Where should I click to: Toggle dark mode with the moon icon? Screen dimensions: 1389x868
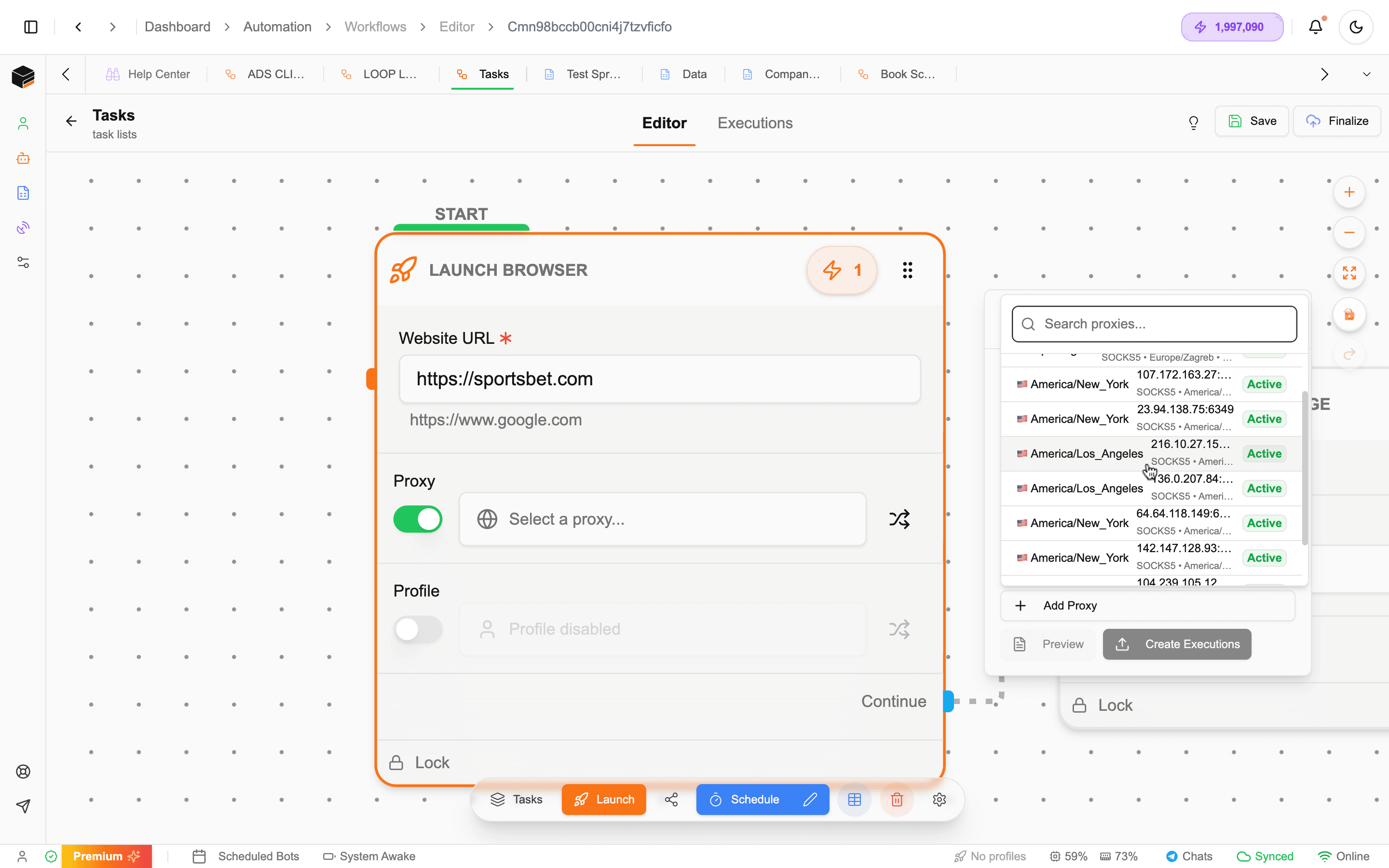point(1356,27)
